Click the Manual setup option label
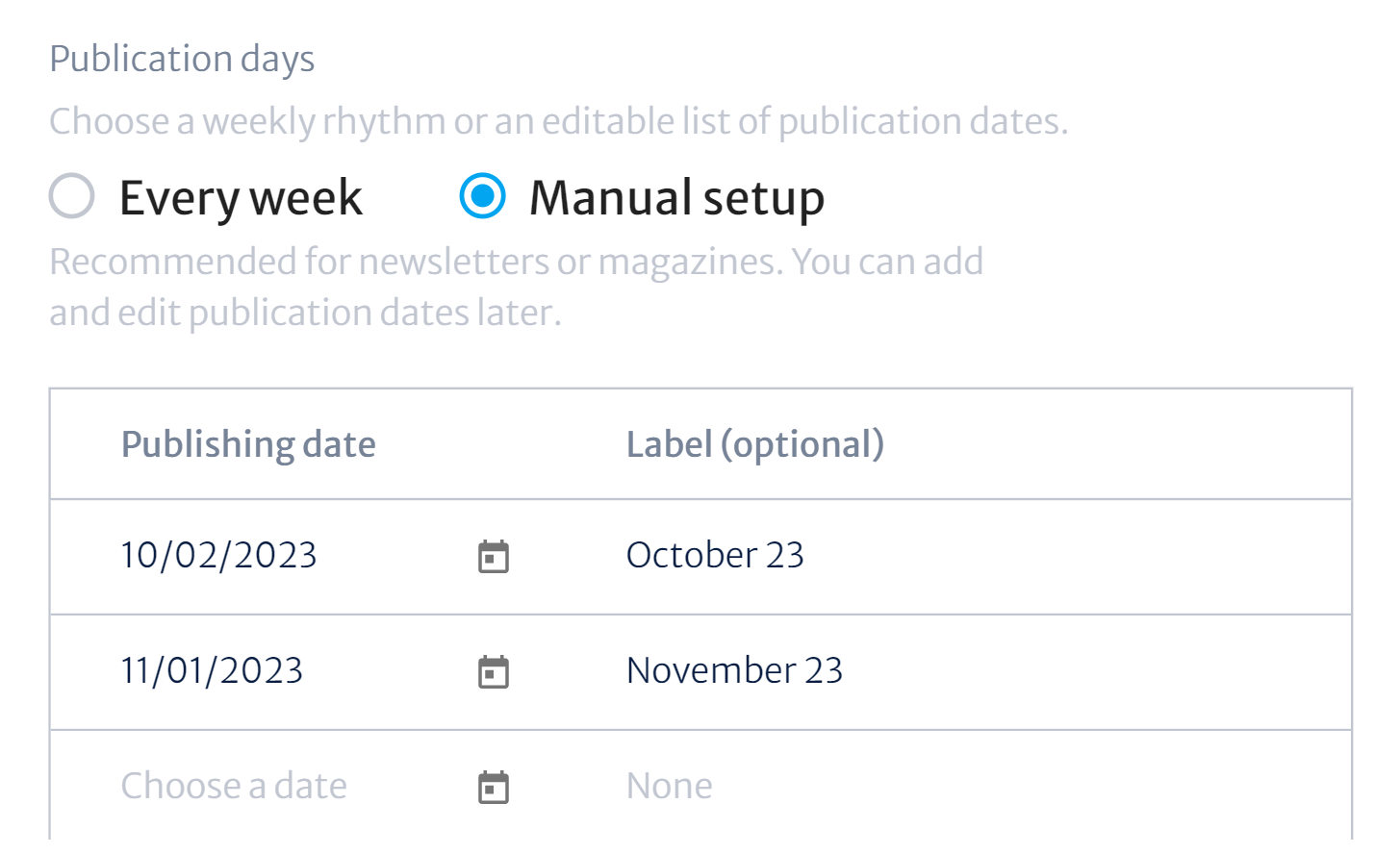The image size is (1400, 854). click(676, 198)
